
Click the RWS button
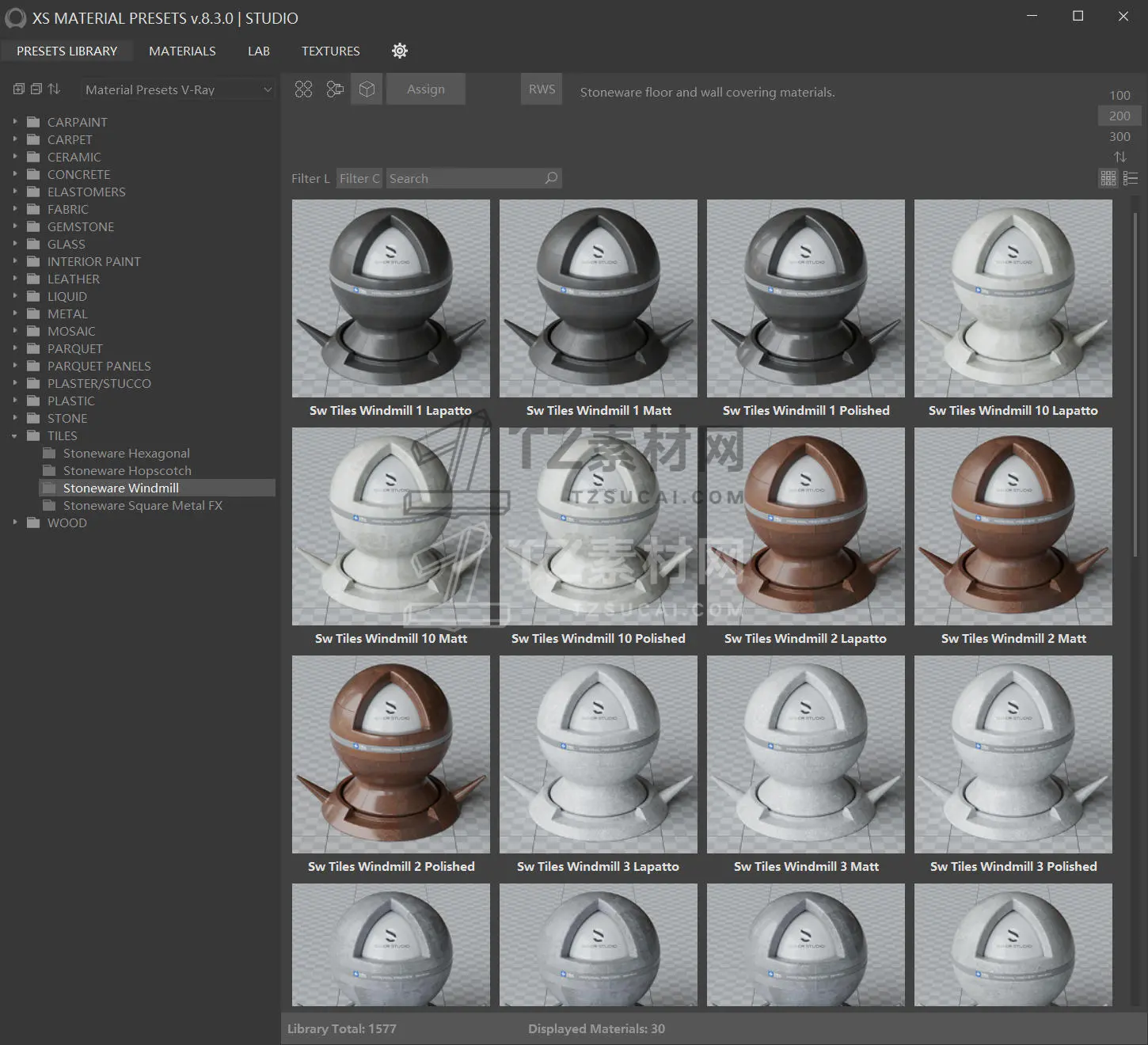542,89
